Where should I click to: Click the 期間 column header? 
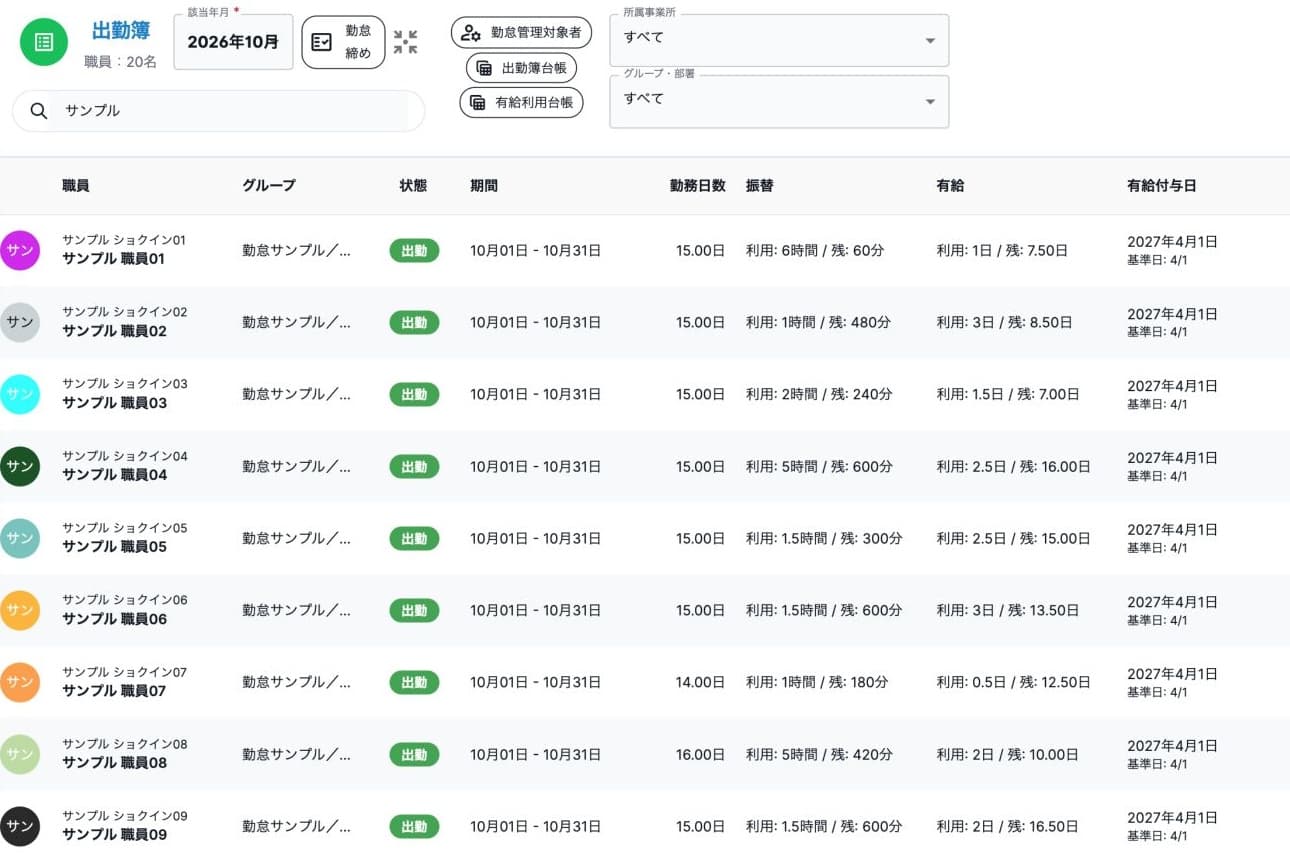pos(484,186)
